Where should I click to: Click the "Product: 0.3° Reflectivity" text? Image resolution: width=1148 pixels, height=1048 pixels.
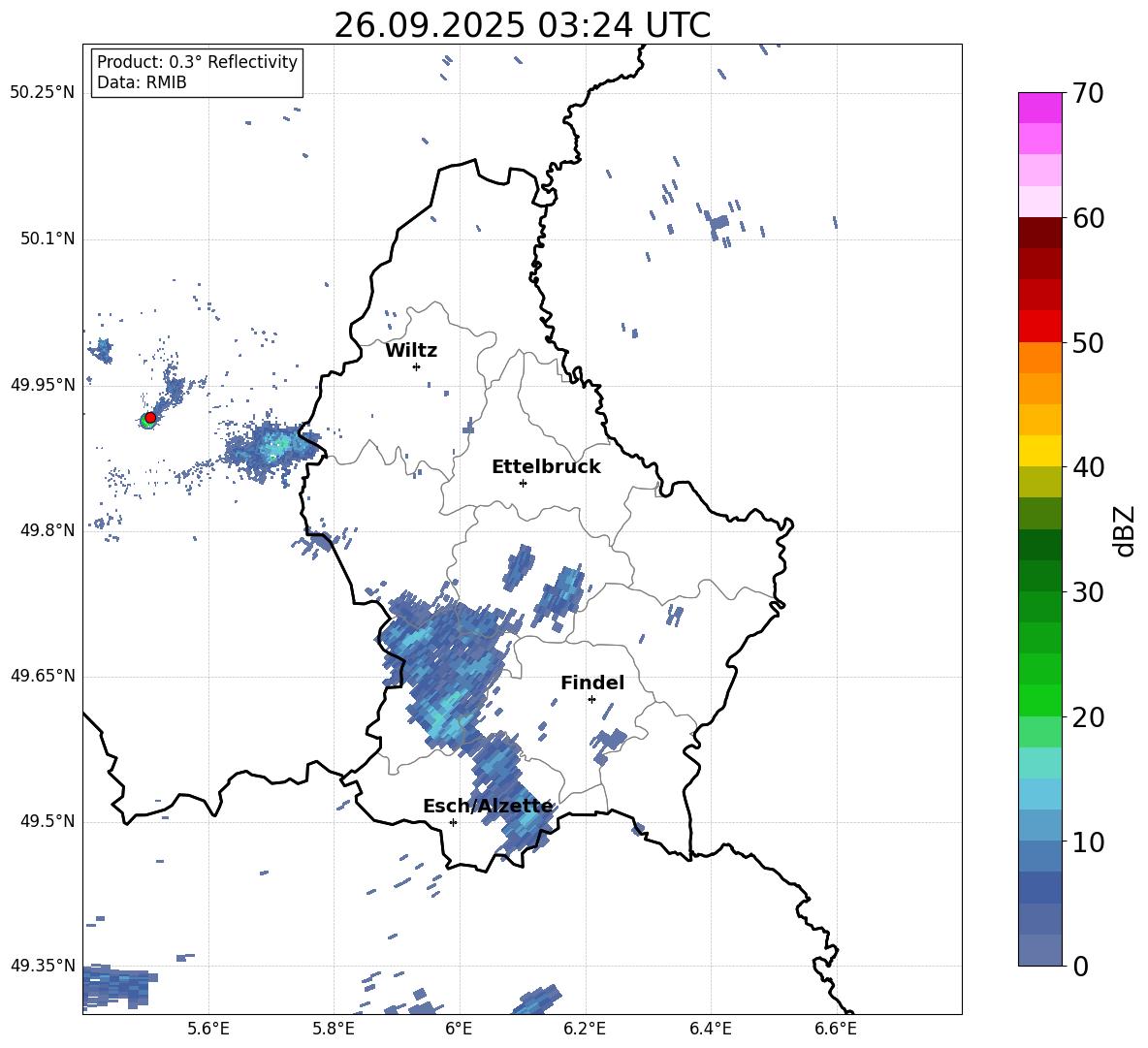pyautogui.click(x=197, y=62)
